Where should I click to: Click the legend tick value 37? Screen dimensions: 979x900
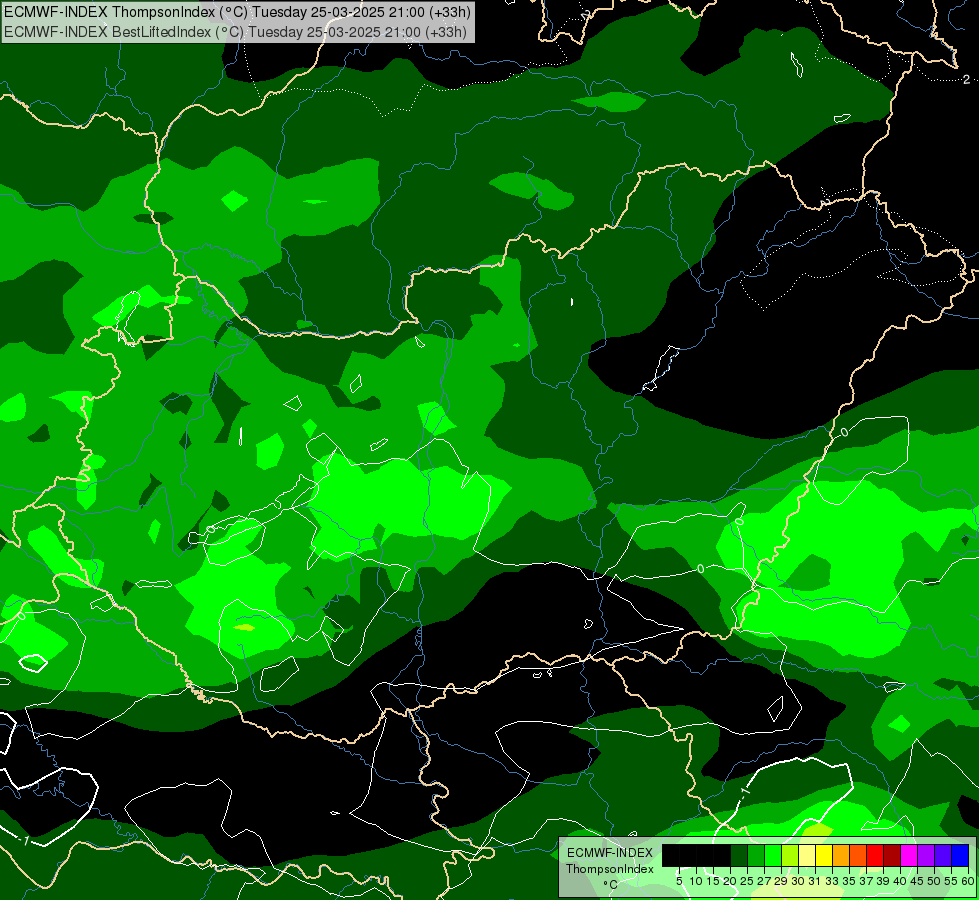click(867, 881)
